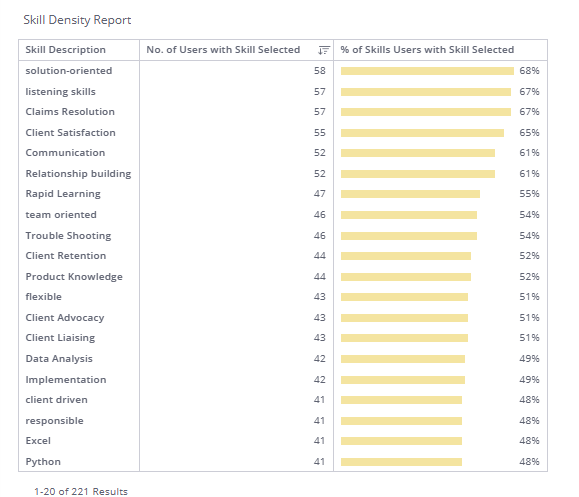The height and width of the screenshot is (497, 579).
Task: Open the Data Analysis skill row
Action: (x=283, y=359)
